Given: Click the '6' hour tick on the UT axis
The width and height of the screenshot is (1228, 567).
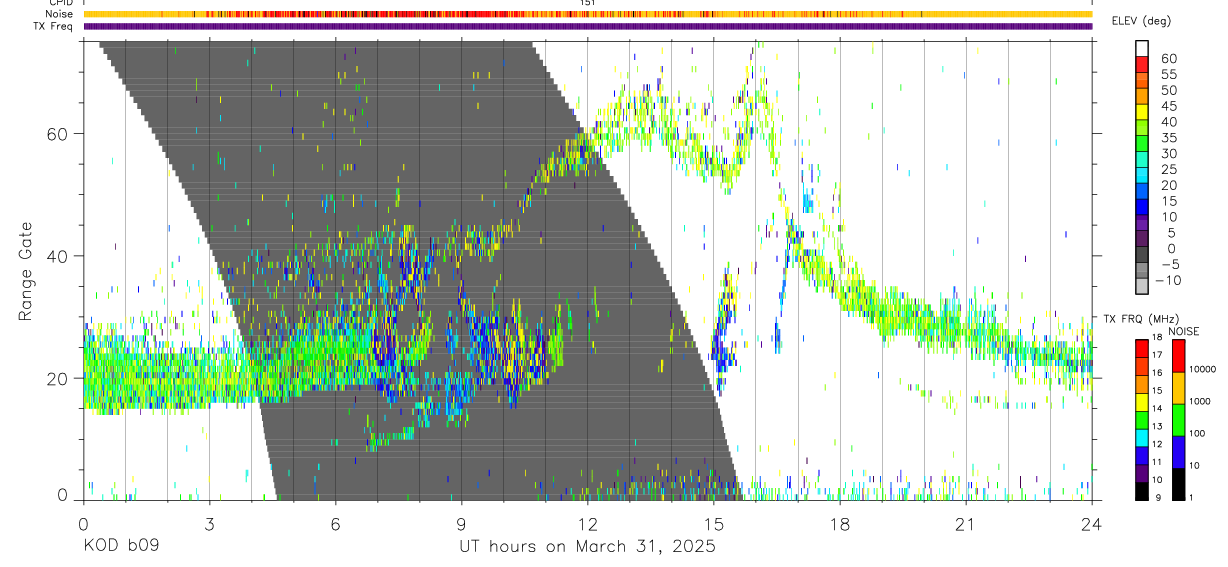Looking at the screenshot, I should [335, 523].
